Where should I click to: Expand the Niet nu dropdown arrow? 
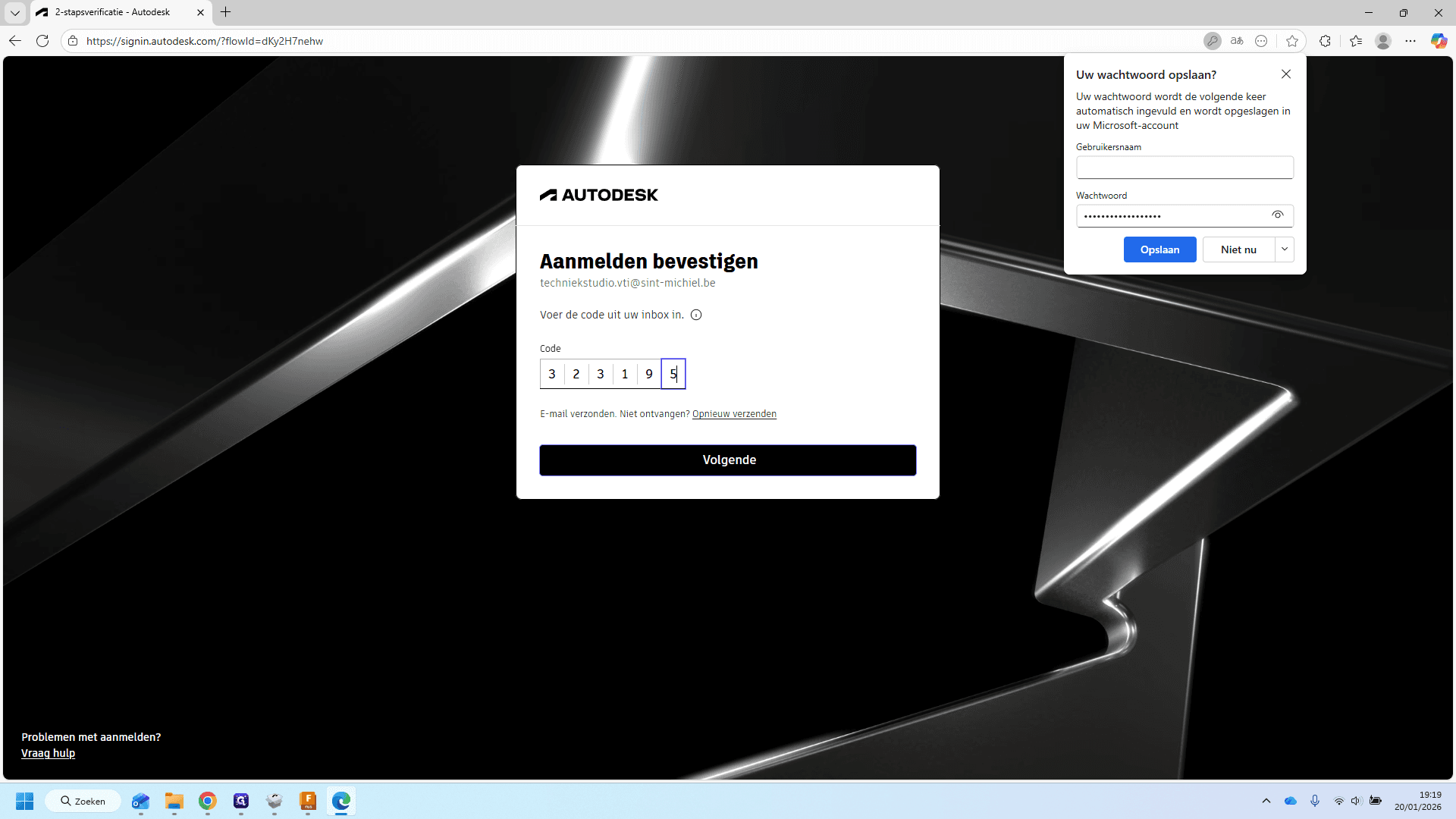click(1285, 249)
